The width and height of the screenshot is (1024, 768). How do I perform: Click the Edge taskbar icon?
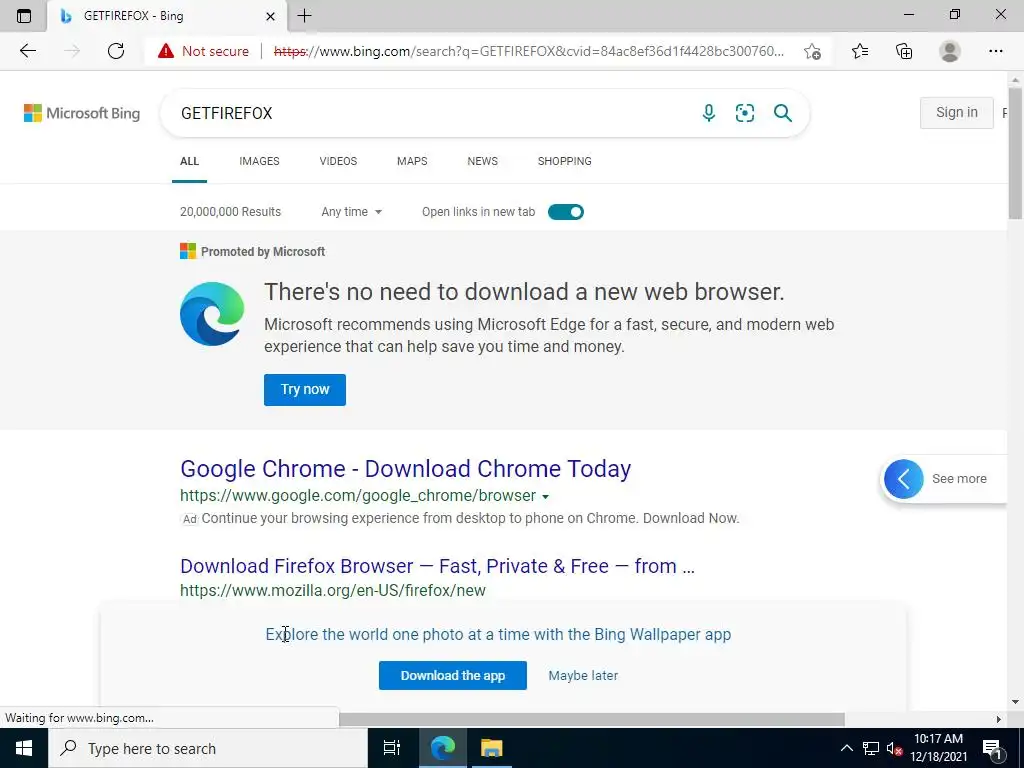click(x=443, y=748)
